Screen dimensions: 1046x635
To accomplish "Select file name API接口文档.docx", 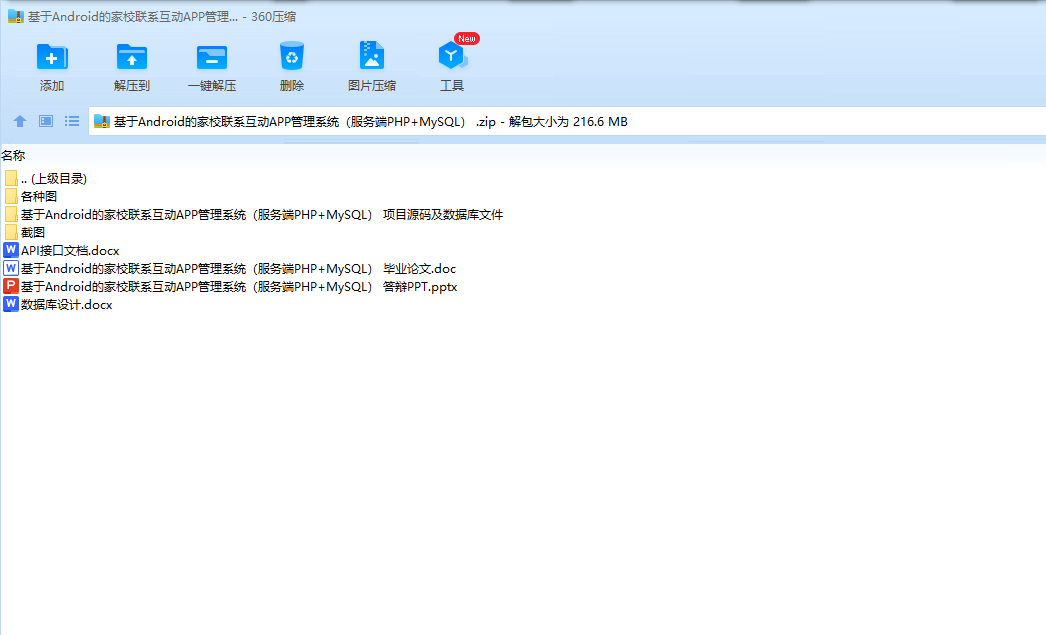I will click(x=70, y=251).
